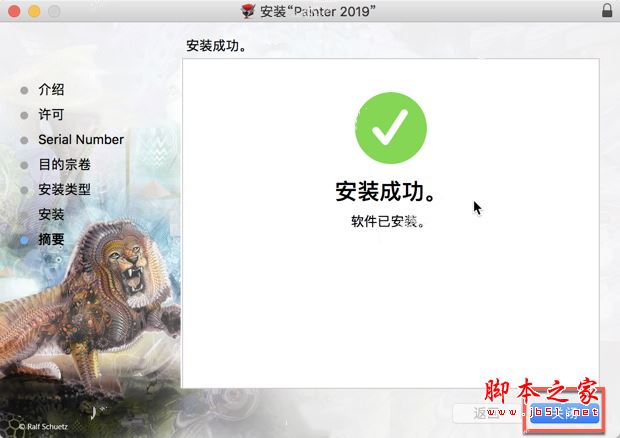This screenshot has height=438, width=620.
Task: Click the padlock icon in the title bar
Action: [x=607, y=10]
